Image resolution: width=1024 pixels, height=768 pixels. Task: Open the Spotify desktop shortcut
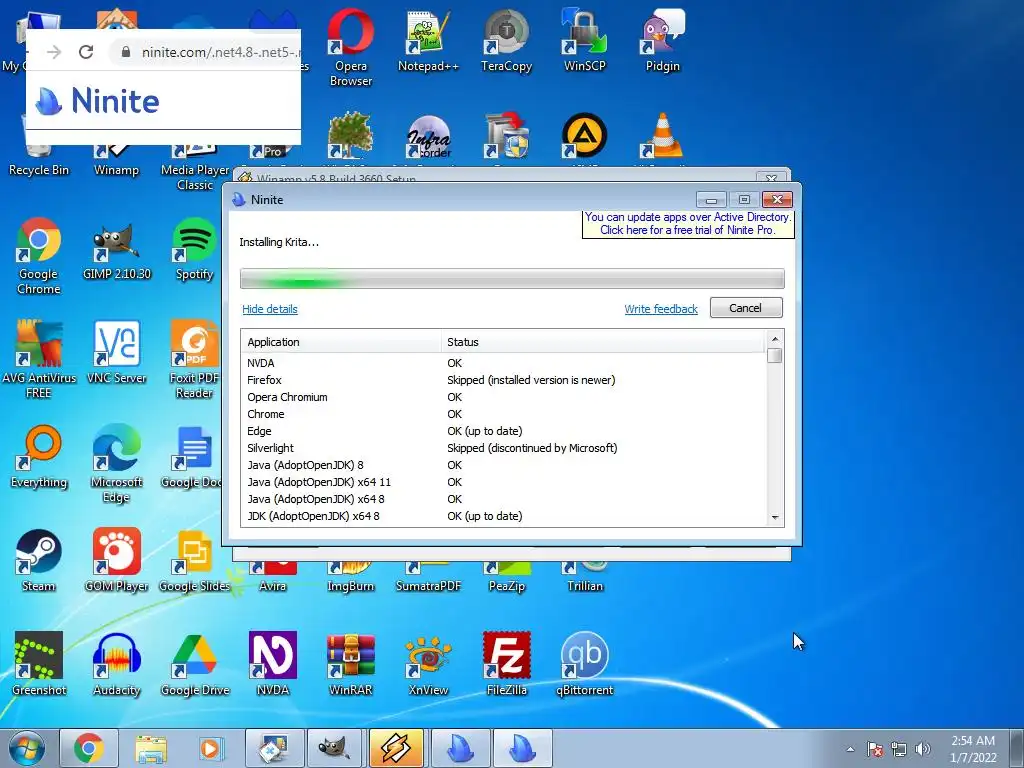(195, 249)
